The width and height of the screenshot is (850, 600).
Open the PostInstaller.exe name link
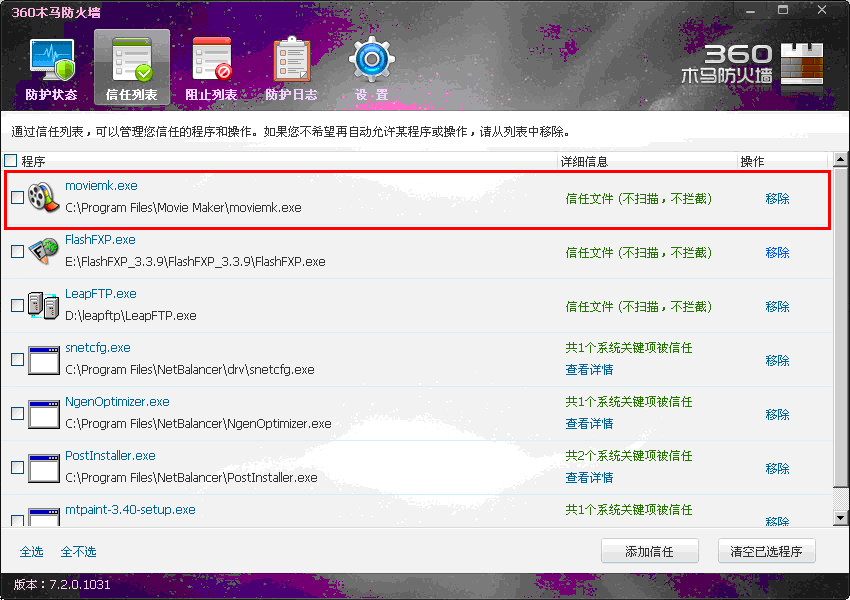coord(110,456)
